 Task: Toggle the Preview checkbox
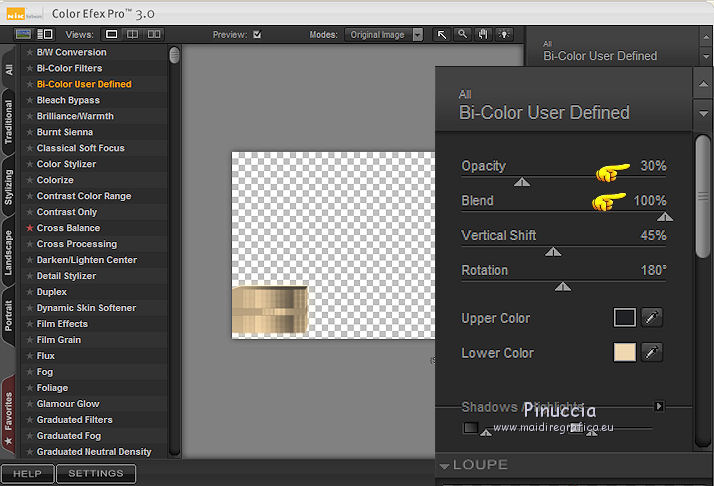257,34
